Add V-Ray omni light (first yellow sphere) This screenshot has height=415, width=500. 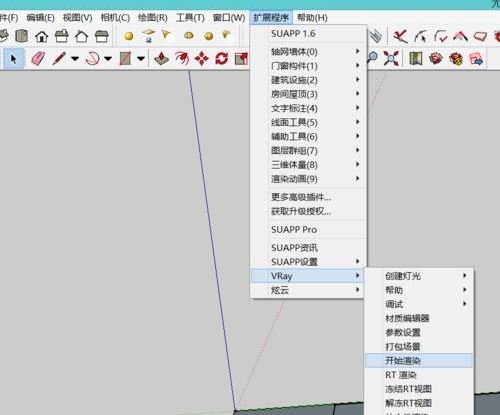(129, 36)
